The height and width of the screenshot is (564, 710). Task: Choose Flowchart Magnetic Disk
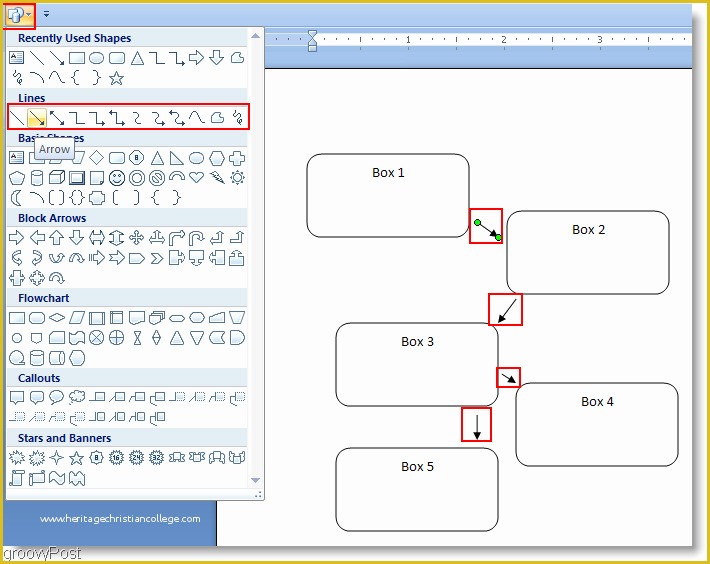(37, 358)
